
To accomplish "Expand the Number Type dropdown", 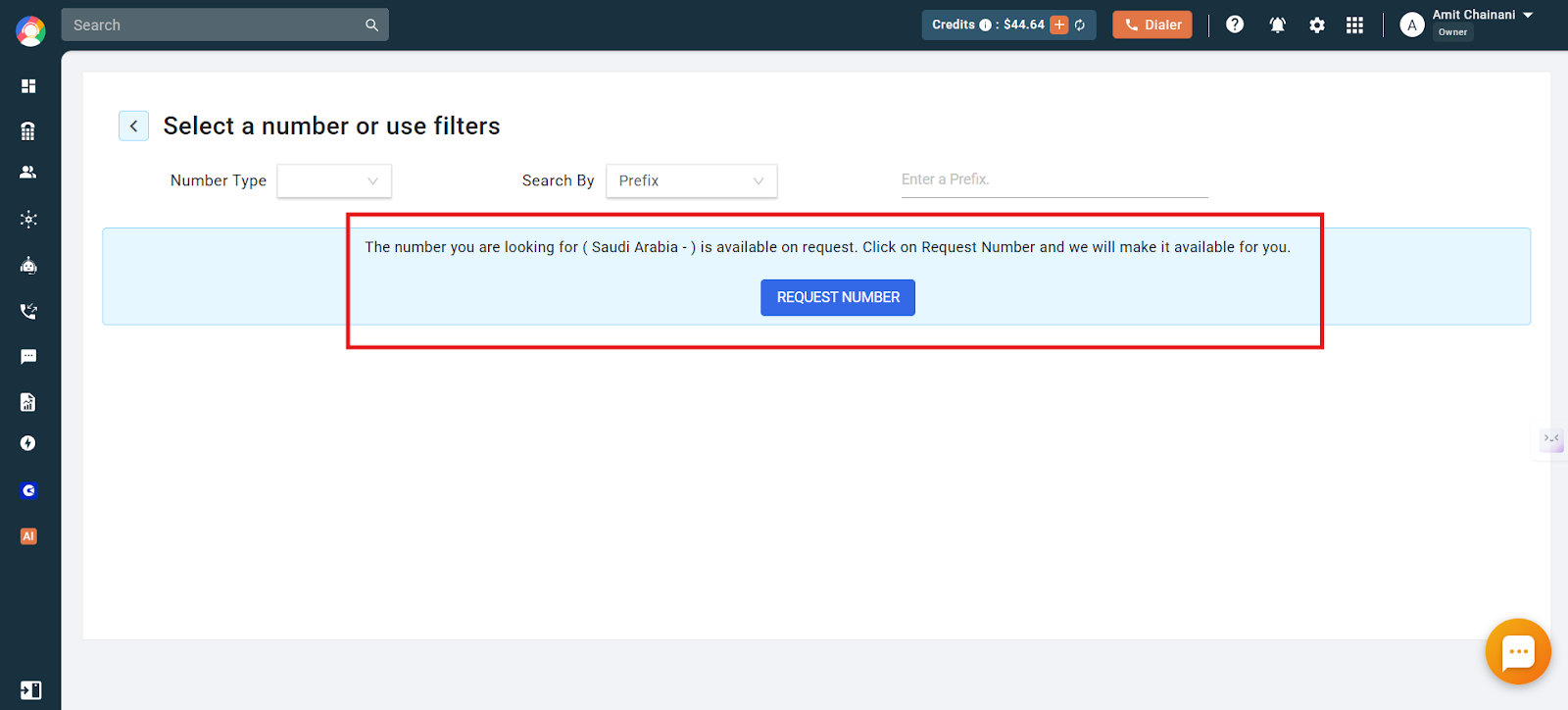I will [334, 180].
